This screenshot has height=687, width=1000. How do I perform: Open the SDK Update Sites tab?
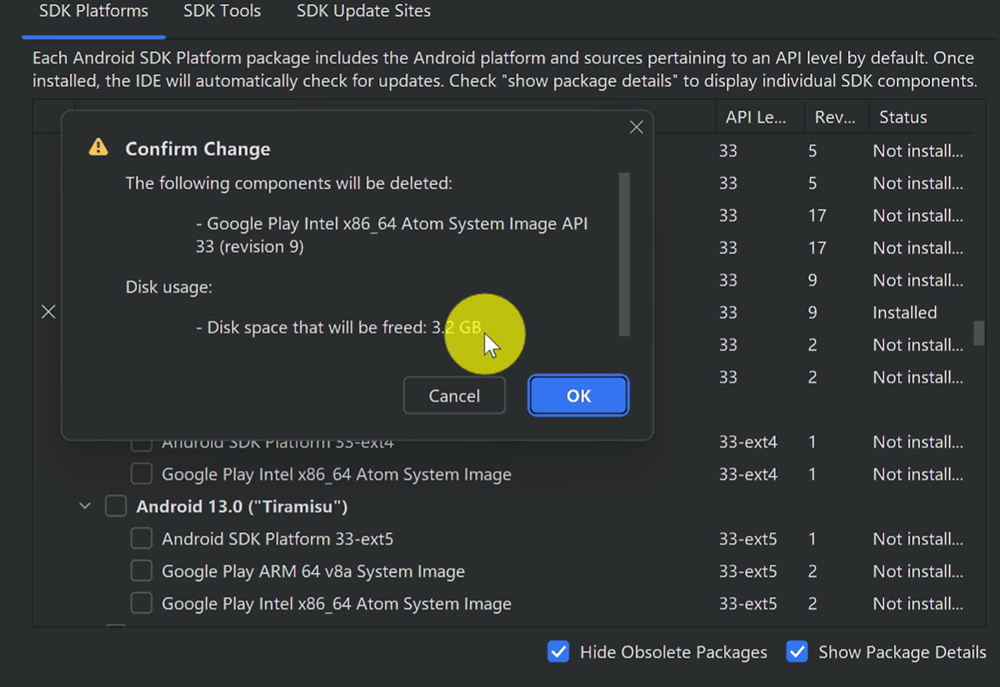pyautogui.click(x=363, y=12)
